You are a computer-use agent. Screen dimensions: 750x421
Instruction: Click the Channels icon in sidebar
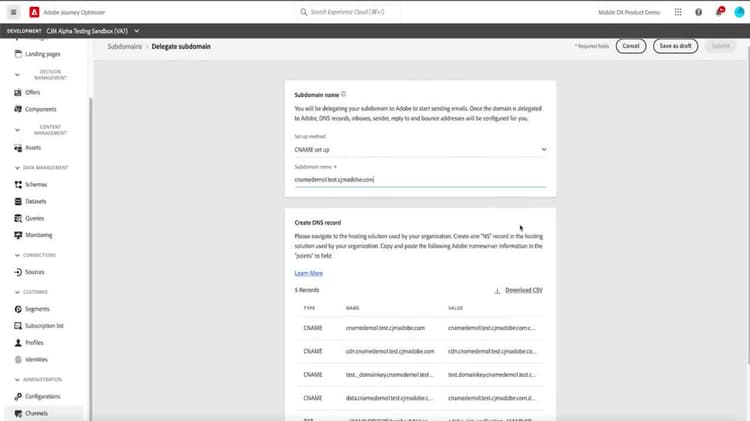point(18,413)
